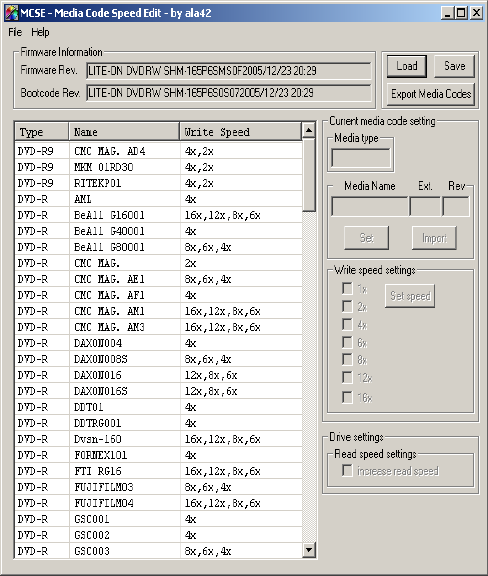Image resolution: width=488 pixels, height=576 pixels.
Task: Click the media list scrollbar thumb
Action: 309,175
